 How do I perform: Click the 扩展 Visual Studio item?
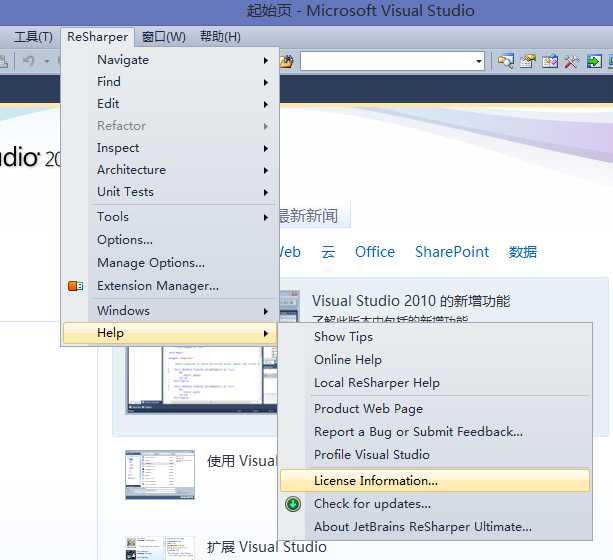(267, 547)
